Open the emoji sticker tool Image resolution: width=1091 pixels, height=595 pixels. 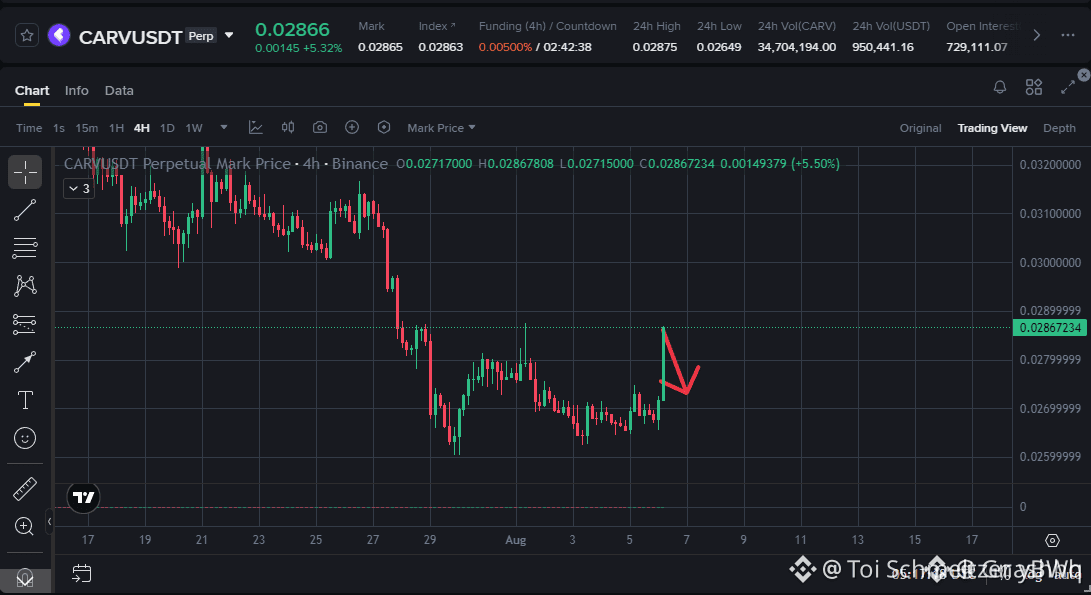click(x=25, y=438)
